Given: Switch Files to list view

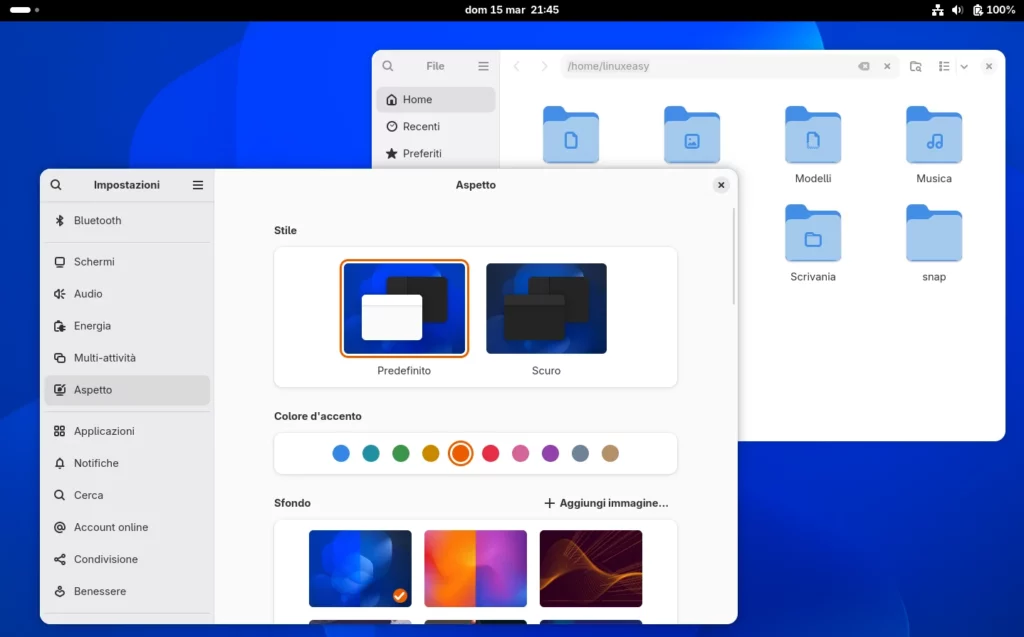Looking at the screenshot, I should click(x=943, y=66).
